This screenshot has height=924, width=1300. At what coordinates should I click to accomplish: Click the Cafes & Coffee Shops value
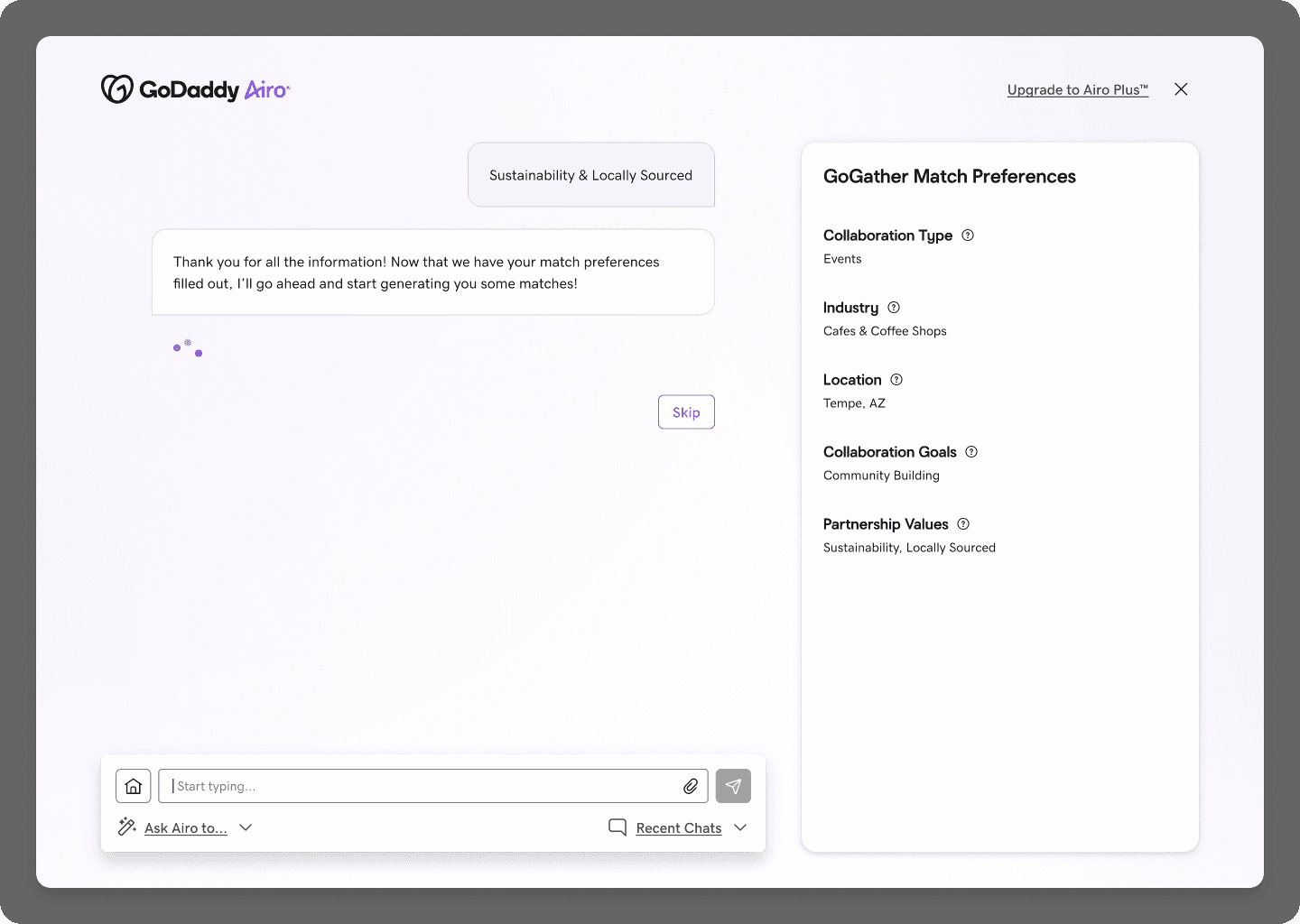coord(885,331)
